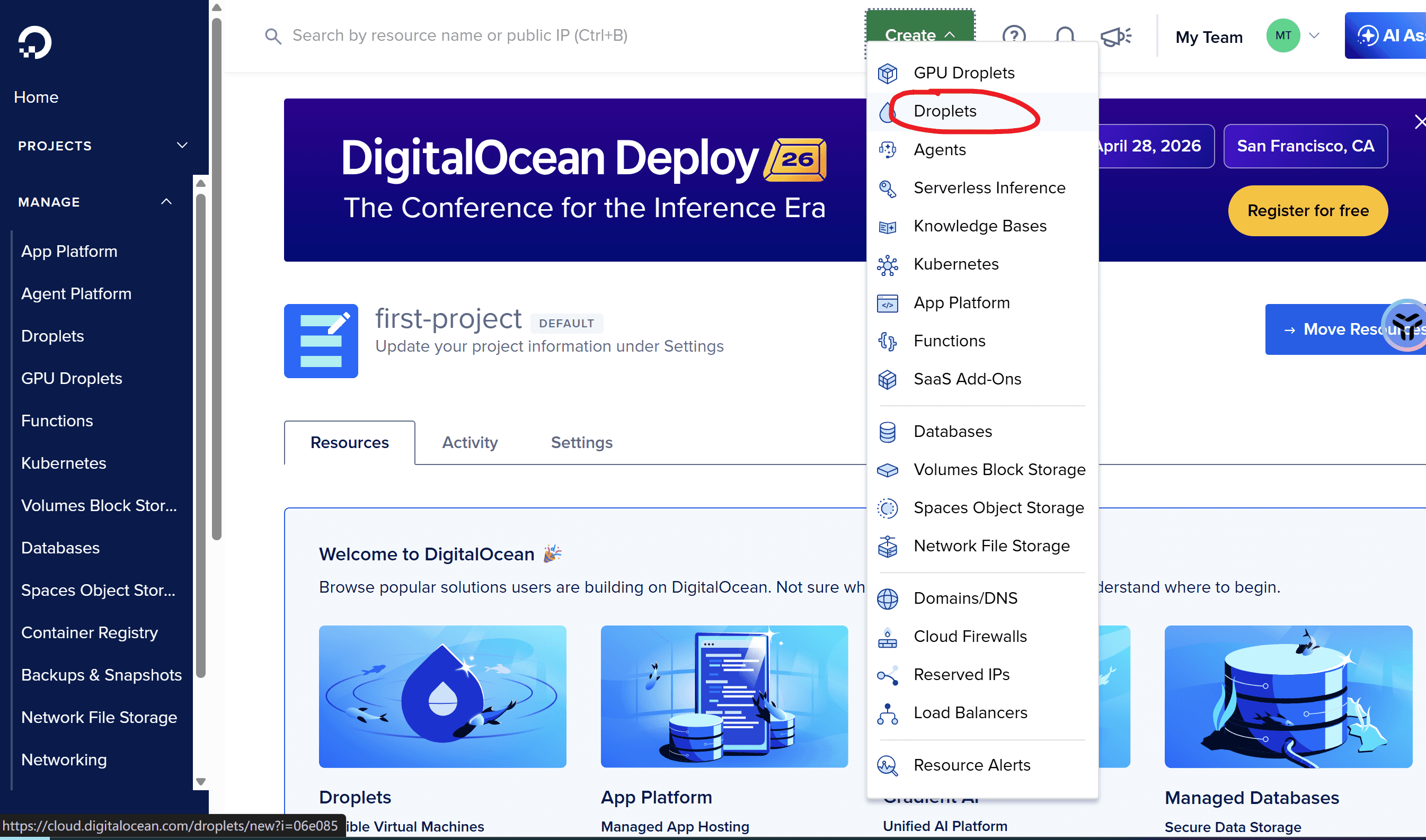Open the help question mark icon

(1014, 35)
